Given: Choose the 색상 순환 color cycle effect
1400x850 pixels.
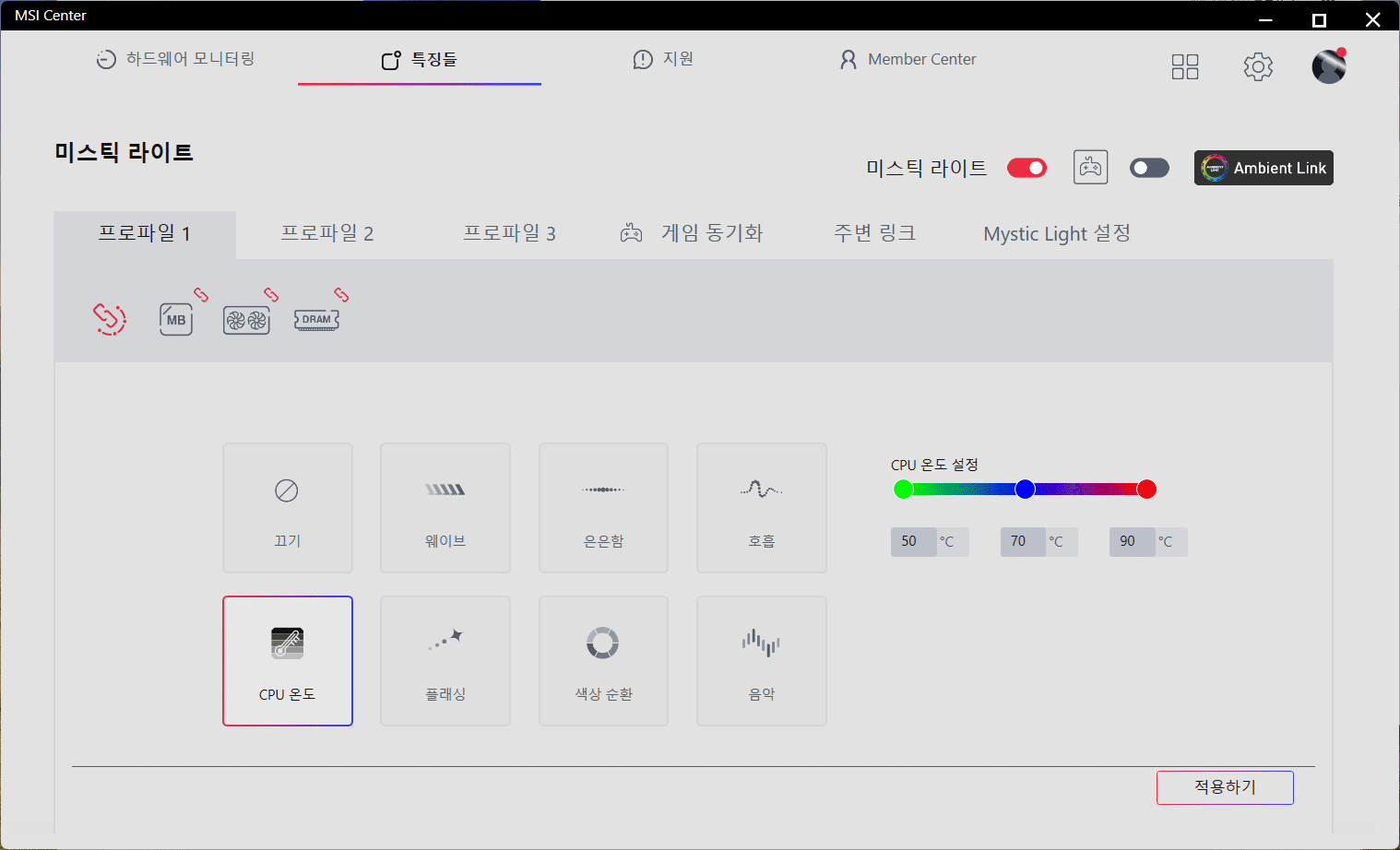Looking at the screenshot, I should tap(603, 661).
